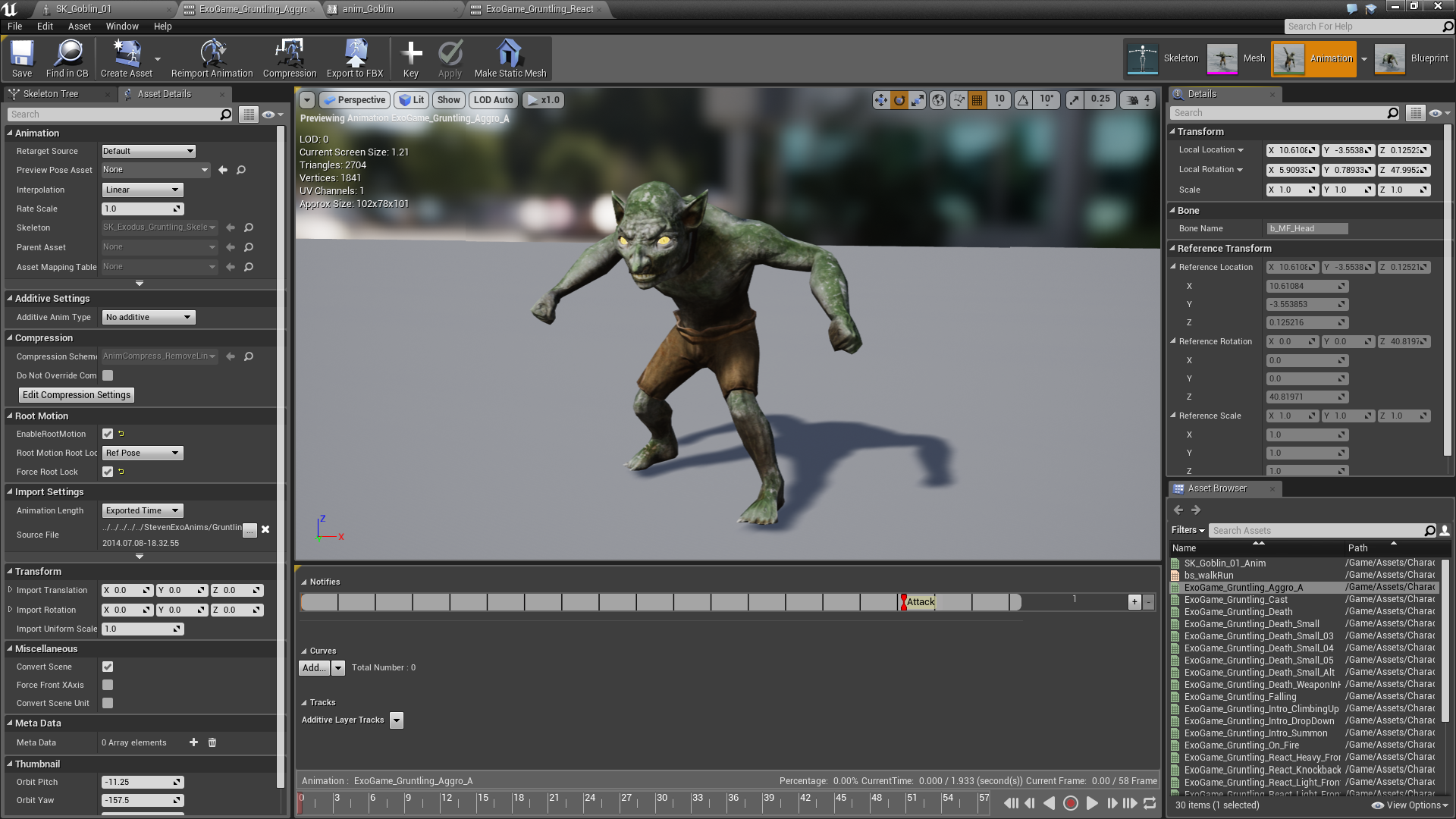This screenshot has width=1456, height=819.
Task: Open grid snap size 10 dropdown
Action: [999, 100]
